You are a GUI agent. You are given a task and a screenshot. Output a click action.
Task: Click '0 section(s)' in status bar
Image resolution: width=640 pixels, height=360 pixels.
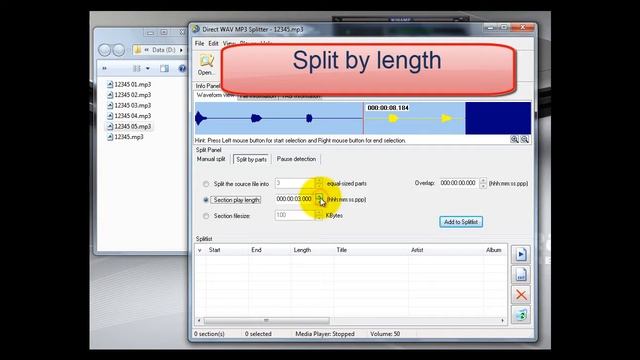pyautogui.click(x=209, y=334)
